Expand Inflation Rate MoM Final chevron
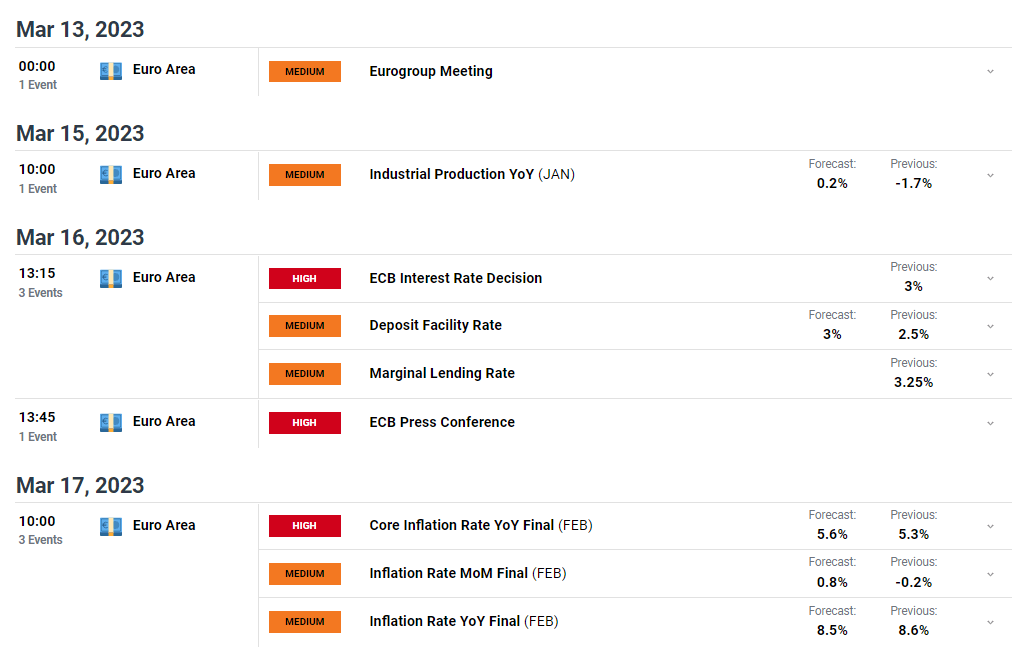This screenshot has width=1023, height=654. 990,575
